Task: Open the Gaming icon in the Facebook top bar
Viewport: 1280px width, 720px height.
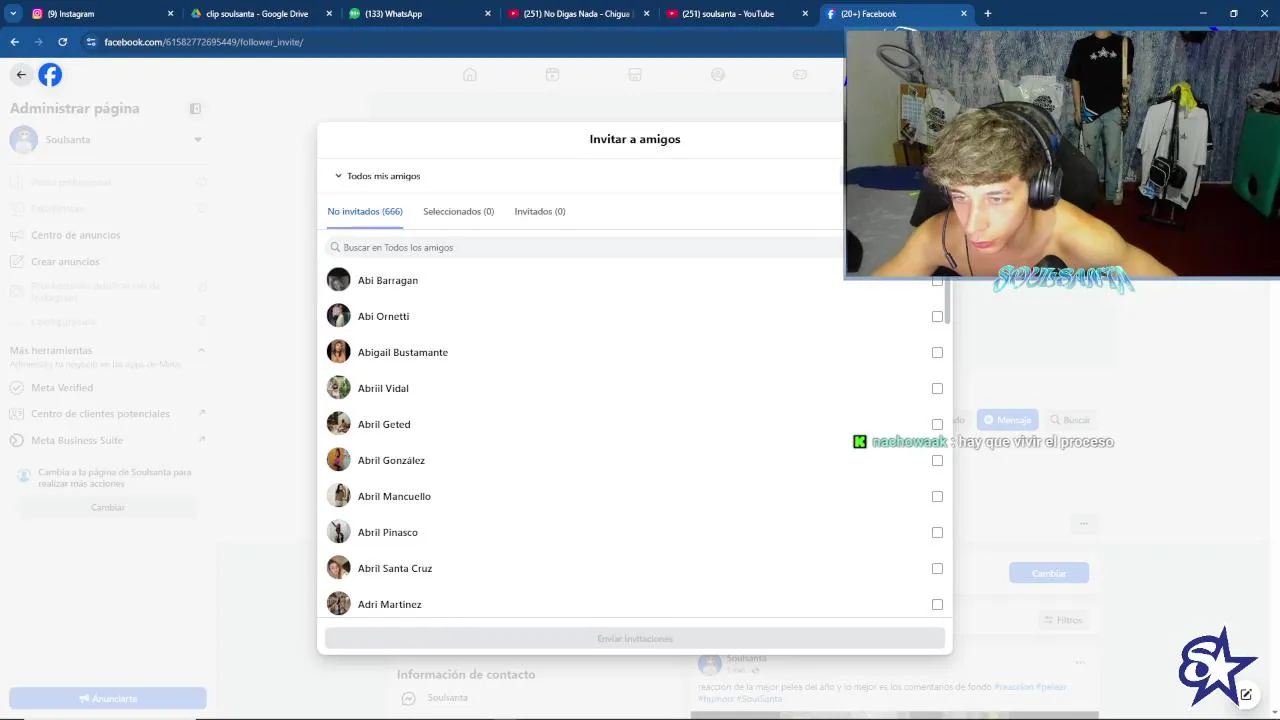Action: pyautogui.click(x=799, y=75)
